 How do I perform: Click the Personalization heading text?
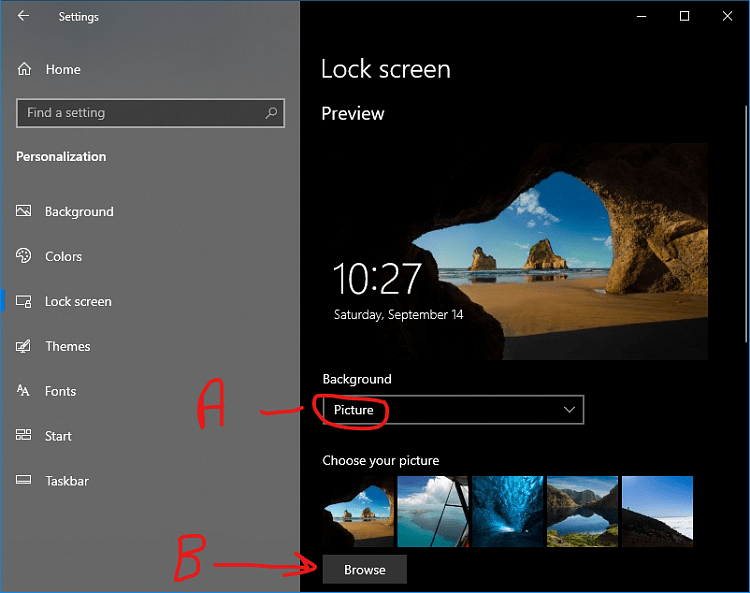coord(61,157)
